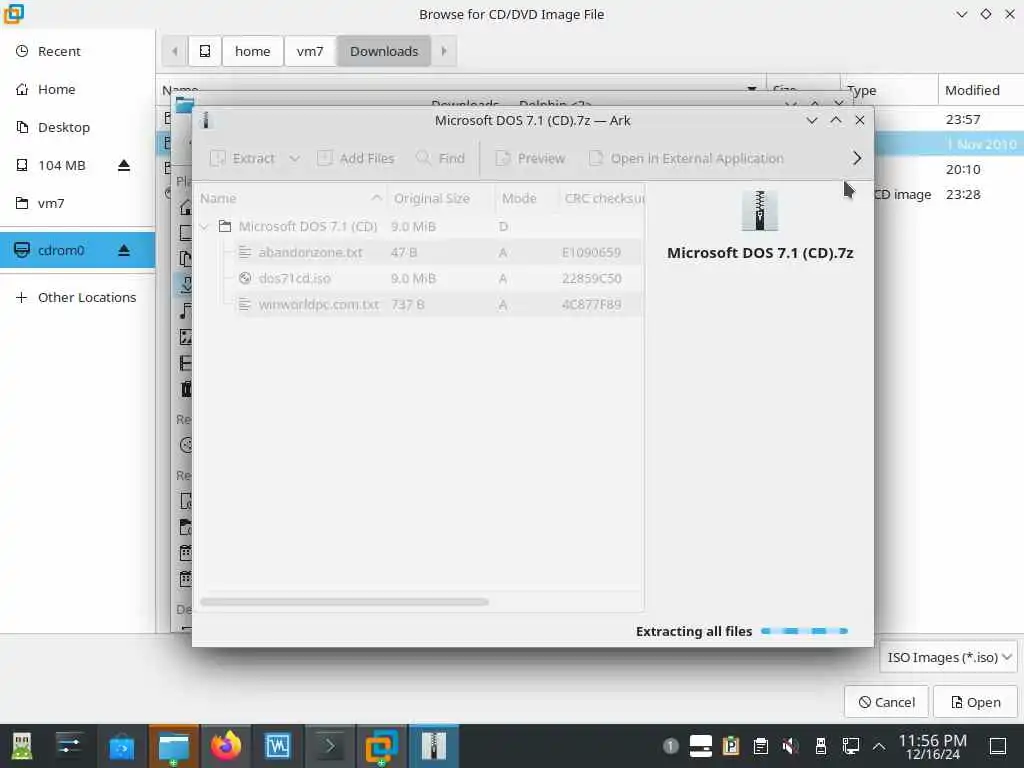This screenshot has height=768, width=1024.
Task: Open vm7 in the file dialog sidebar
Action: [77, 203]
